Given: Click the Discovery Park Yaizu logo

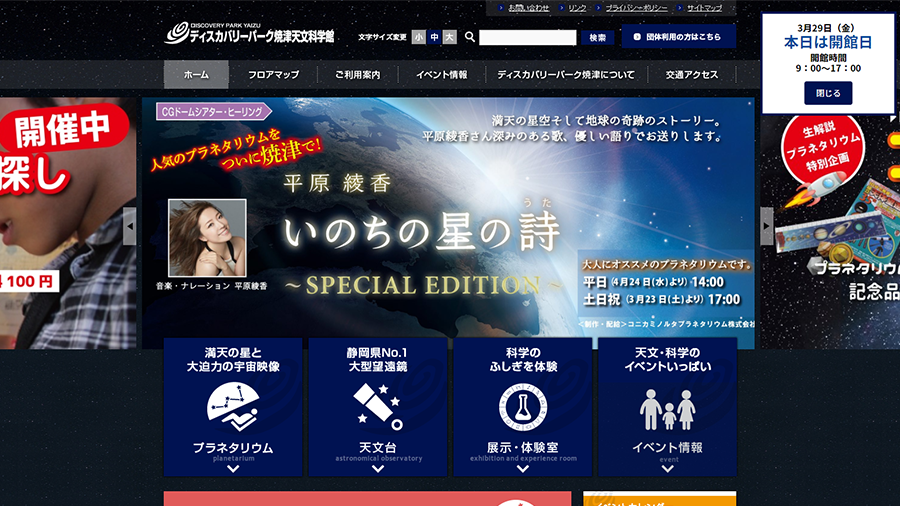Looking at the screenshot, I should (250, 34).
